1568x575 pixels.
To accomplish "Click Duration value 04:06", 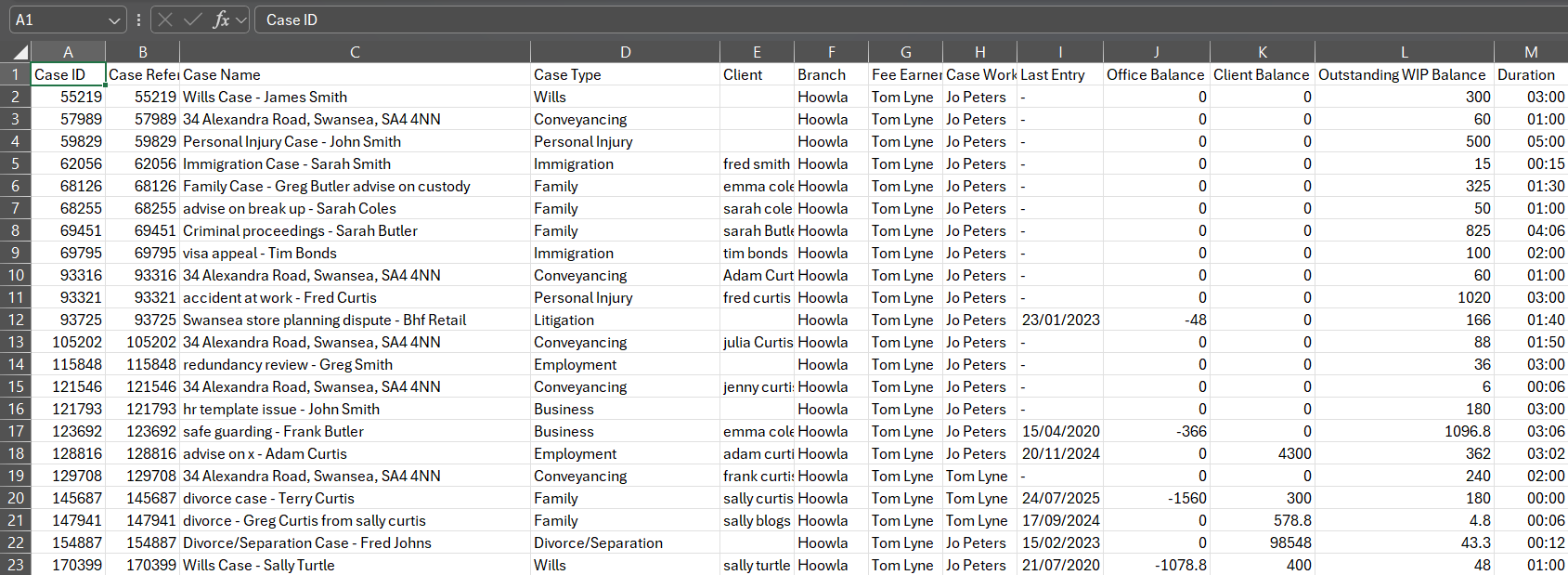I will (x=1531, y=230).
